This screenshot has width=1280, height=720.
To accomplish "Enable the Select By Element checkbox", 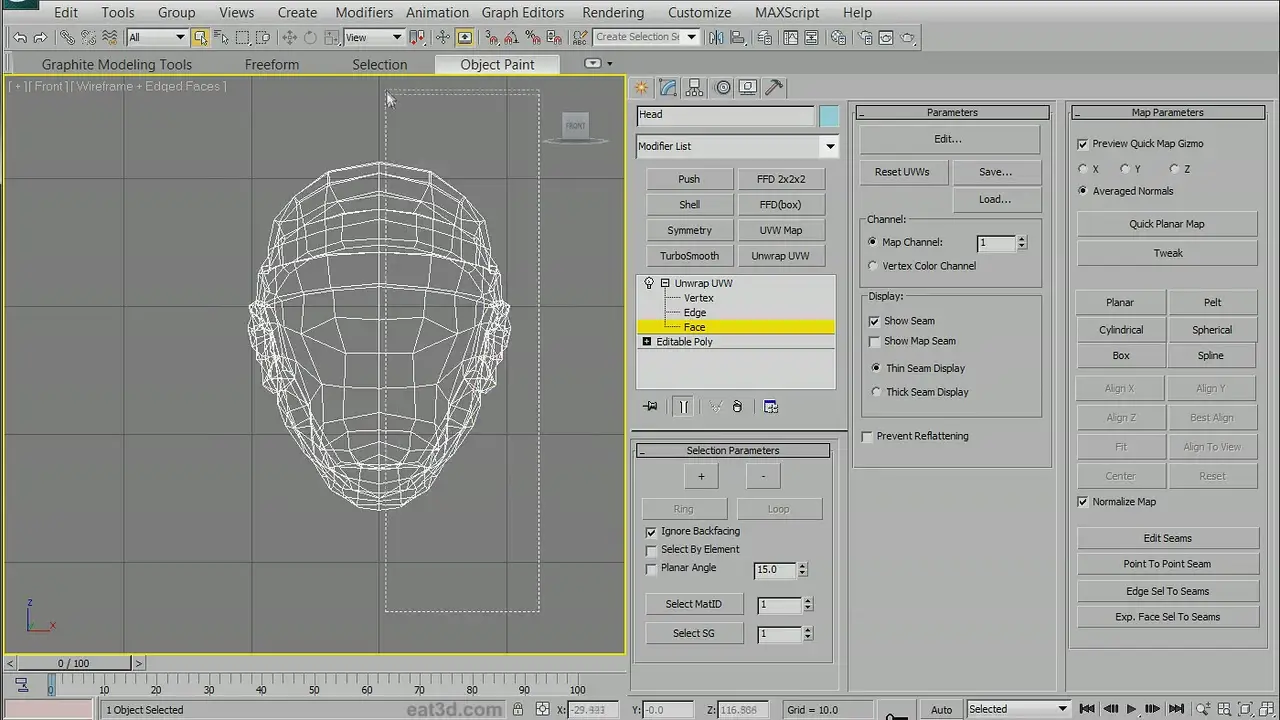I will (652, 550).
